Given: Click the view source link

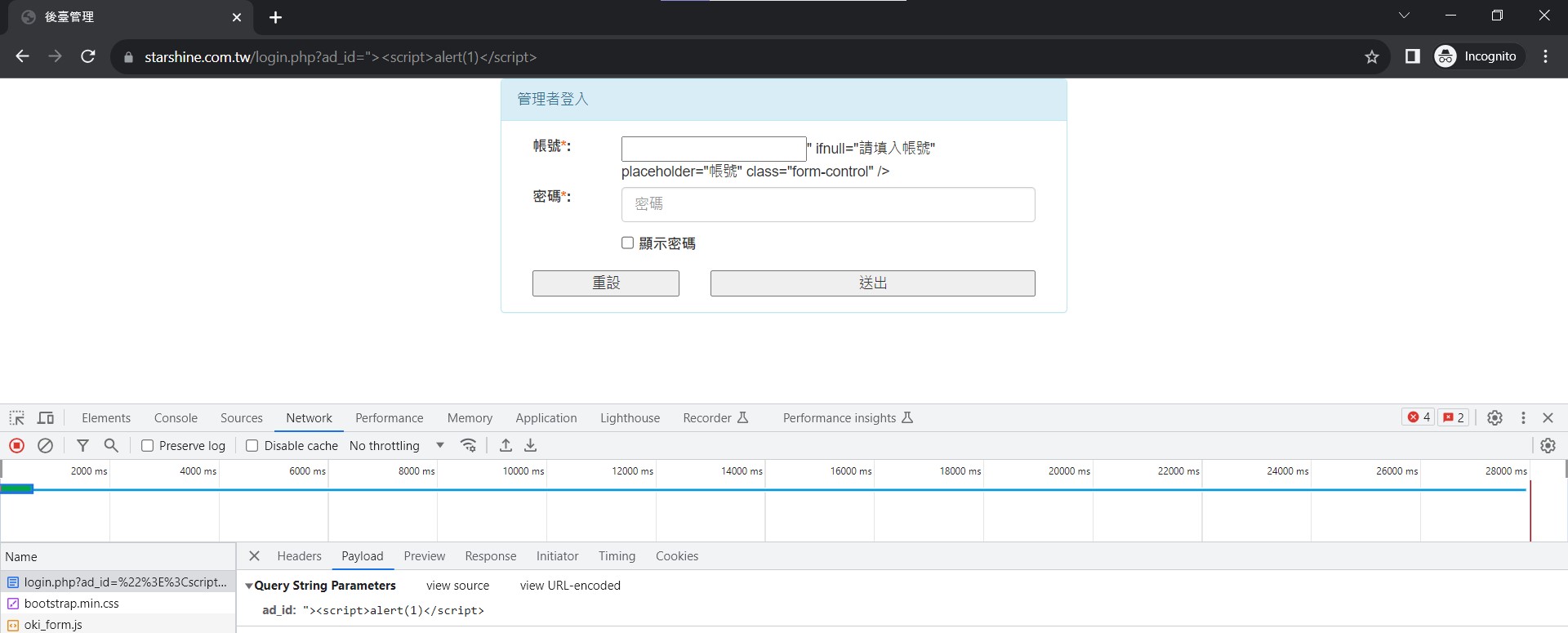Looking at the screenshot, I should click(x=458, y=586).
